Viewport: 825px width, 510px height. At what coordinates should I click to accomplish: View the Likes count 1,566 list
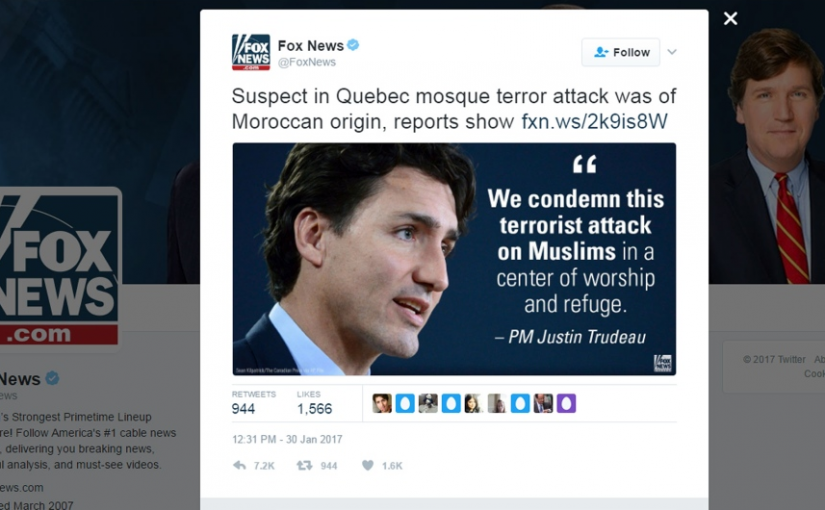[x=315, y=403]
